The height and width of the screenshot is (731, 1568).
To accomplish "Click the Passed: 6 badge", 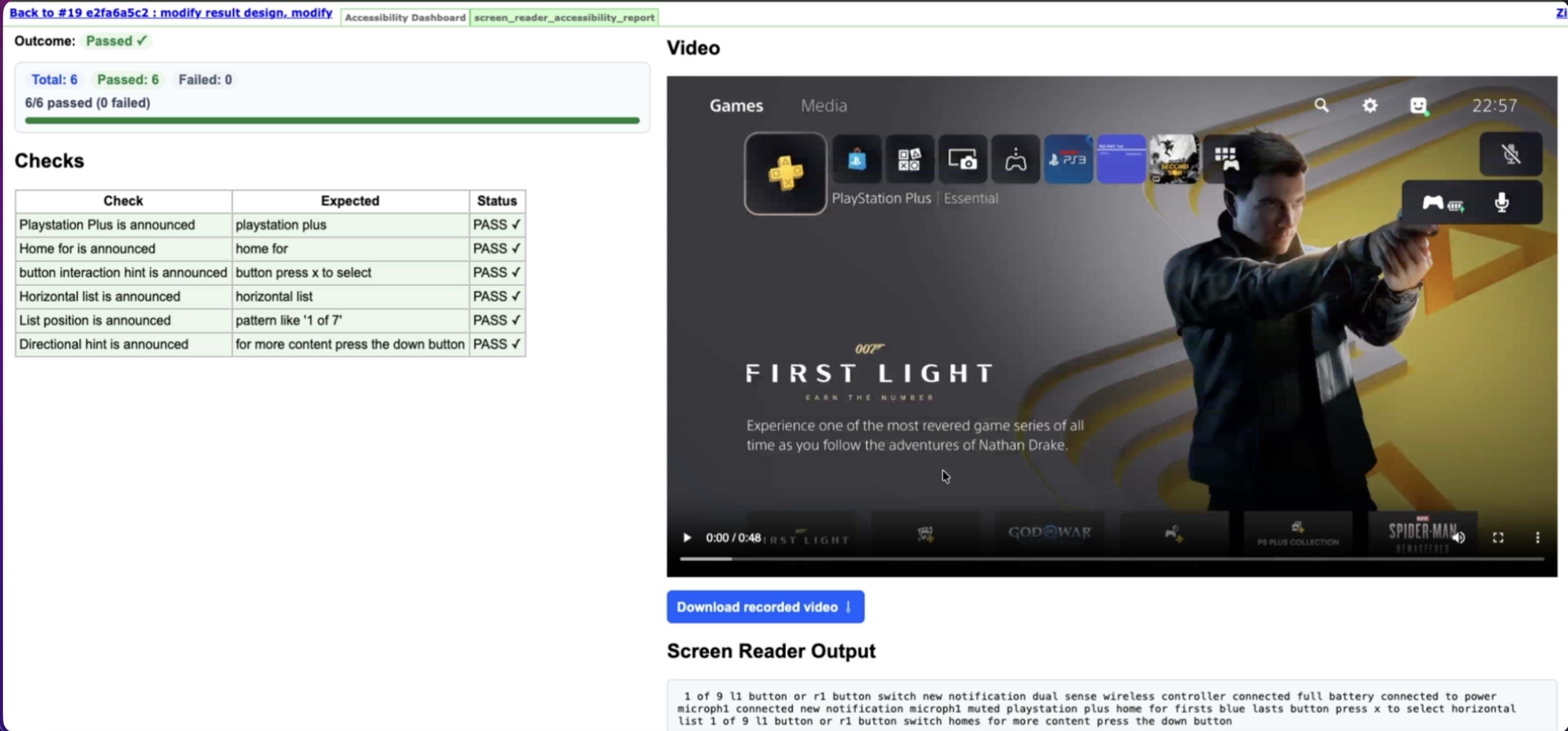I will [128, 79].
